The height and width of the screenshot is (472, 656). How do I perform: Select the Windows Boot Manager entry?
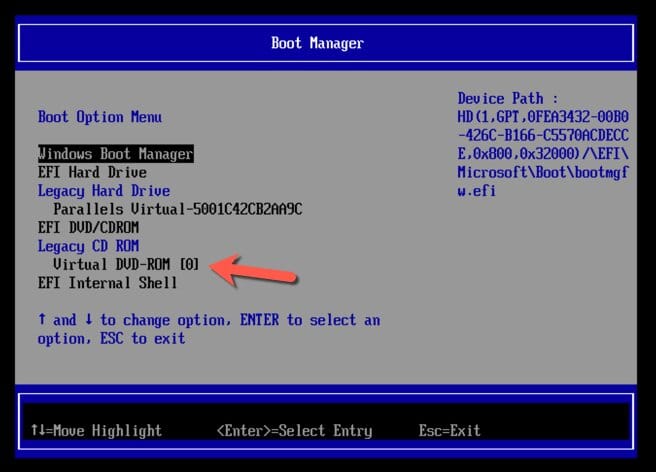115,154
